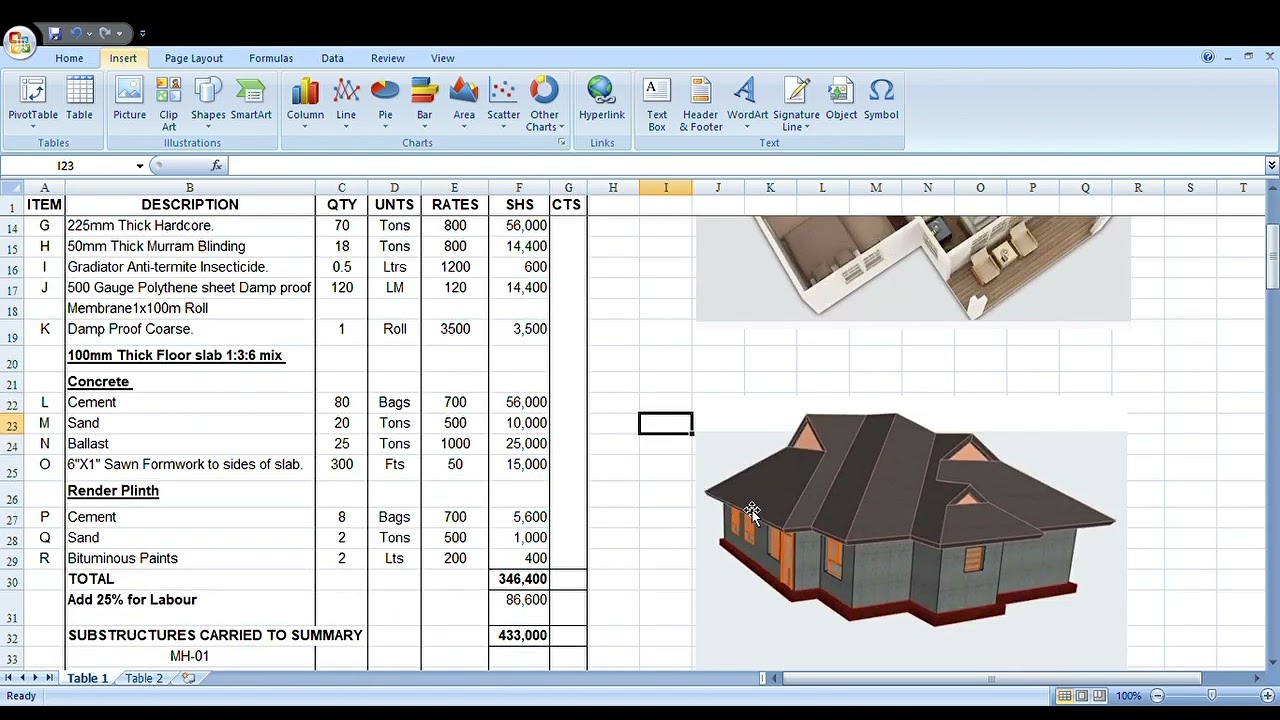This screenshot has height=720, width=1280.
Task: Click the Insert Function fx button
Action: [216, 166]
